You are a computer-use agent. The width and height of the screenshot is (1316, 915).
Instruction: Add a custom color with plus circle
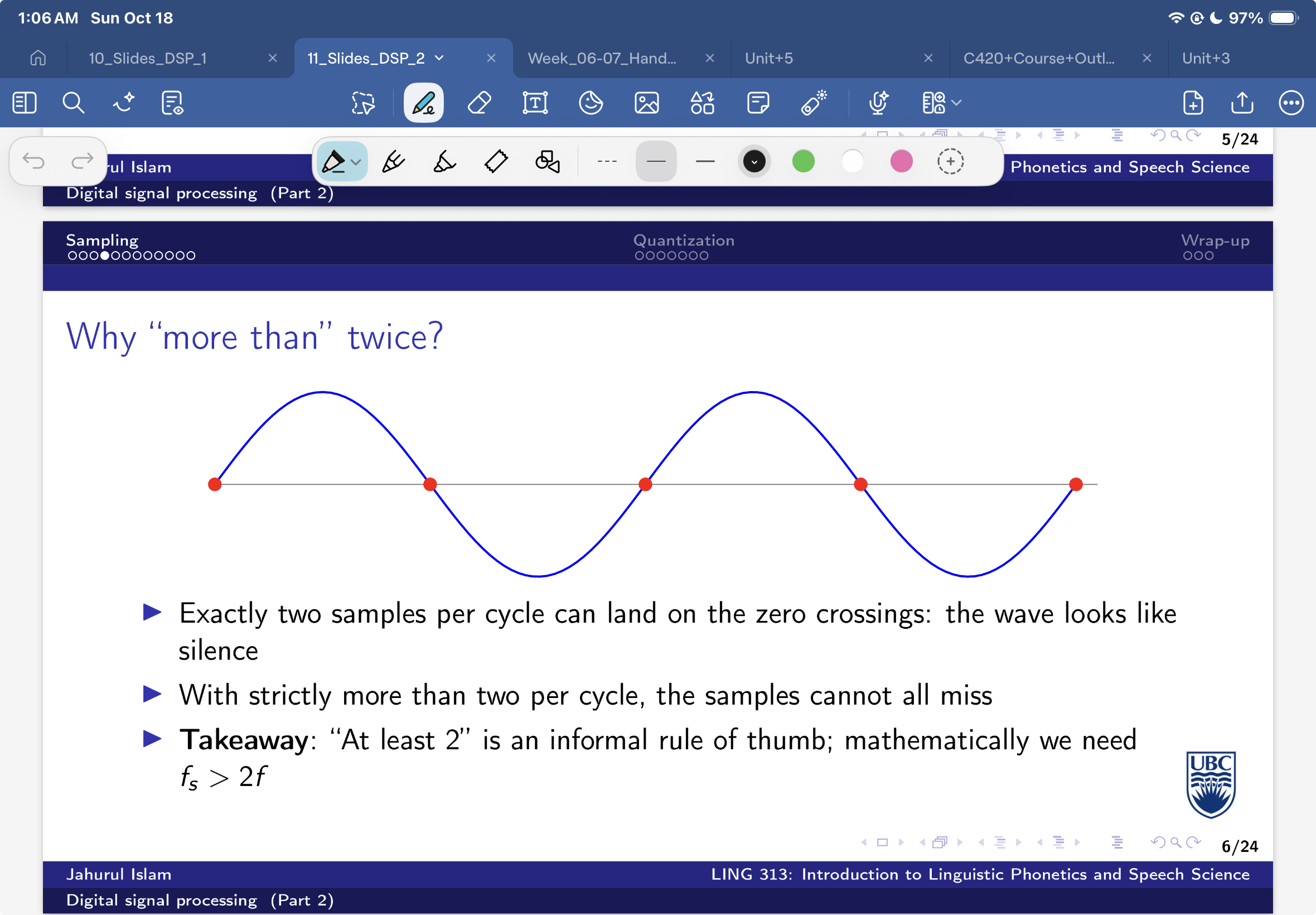coord(951,162)
